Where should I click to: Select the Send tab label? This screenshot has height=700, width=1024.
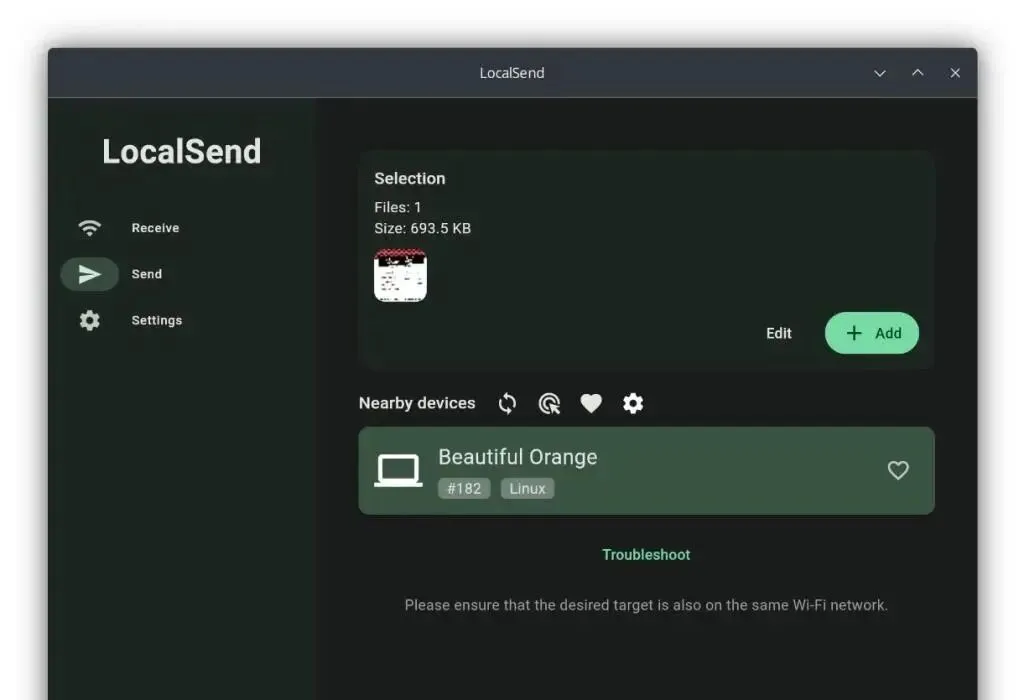(147, 274)
